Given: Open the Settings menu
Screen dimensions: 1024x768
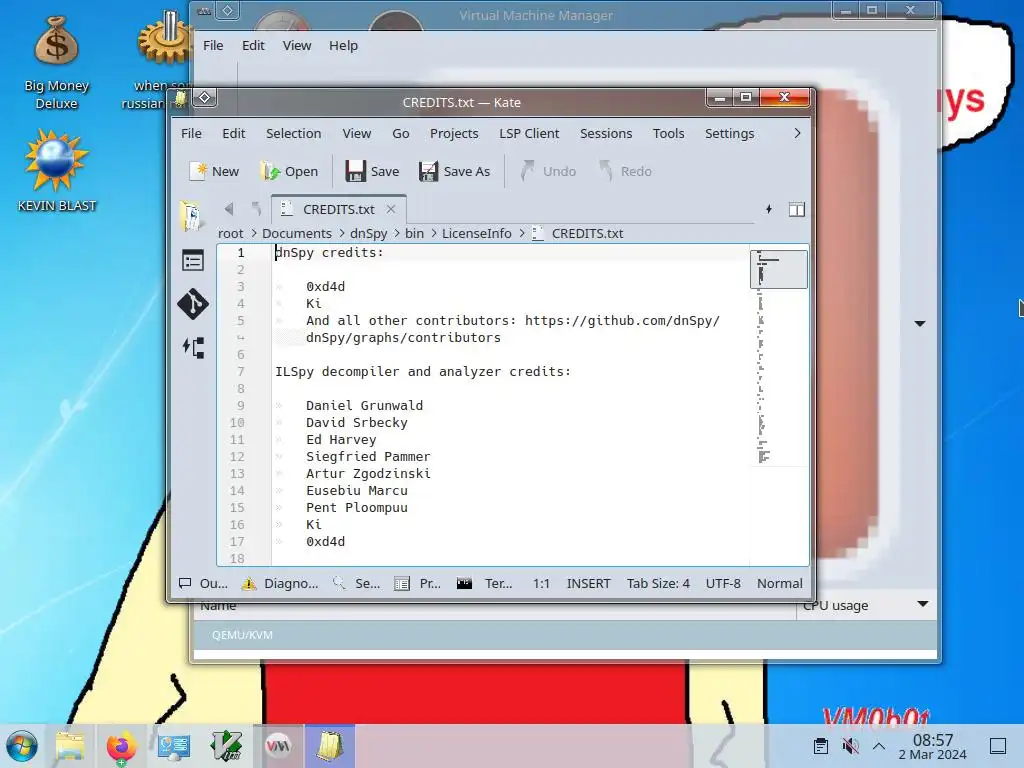Looking at the screenshot, I should point(729,133).
